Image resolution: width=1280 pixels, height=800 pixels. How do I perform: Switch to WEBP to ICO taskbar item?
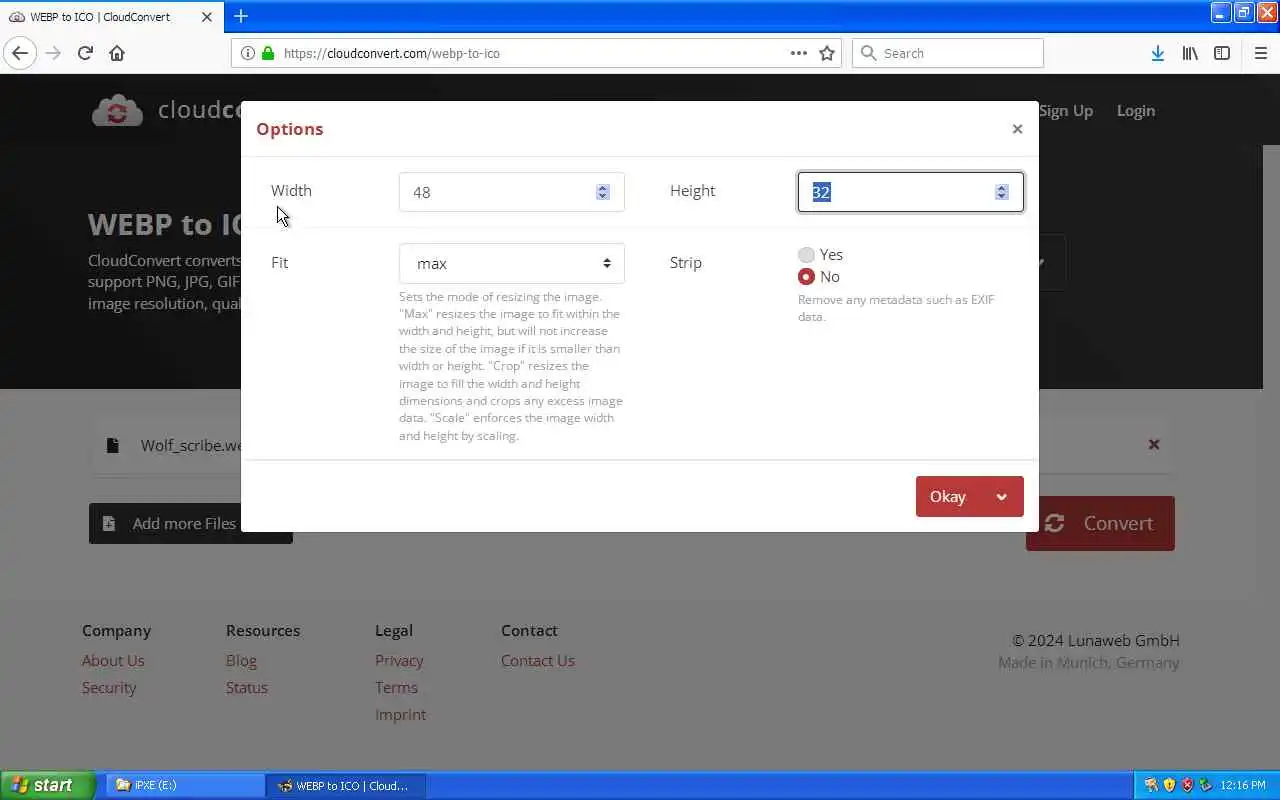tap(346, 785)
